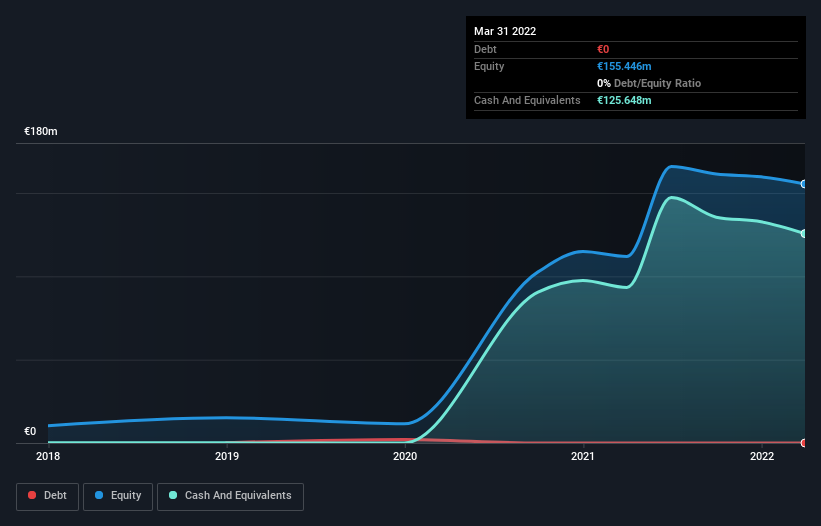The height and width of the screenshot is (526, 821).
Task: Click the Debt row label in tooltip
Action: (x=485, y=49)
